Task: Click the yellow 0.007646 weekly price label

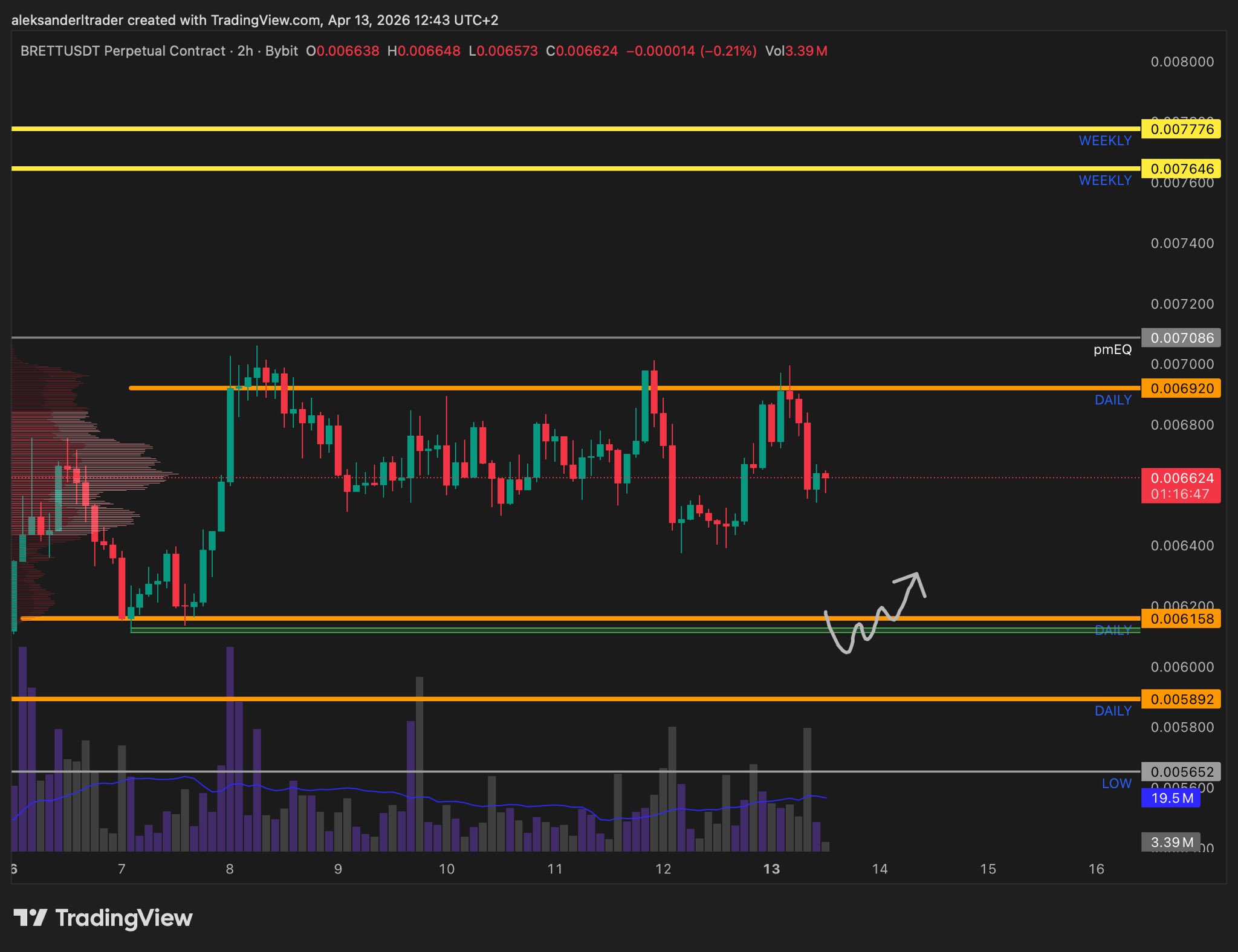Action: tap(1181, 169)
